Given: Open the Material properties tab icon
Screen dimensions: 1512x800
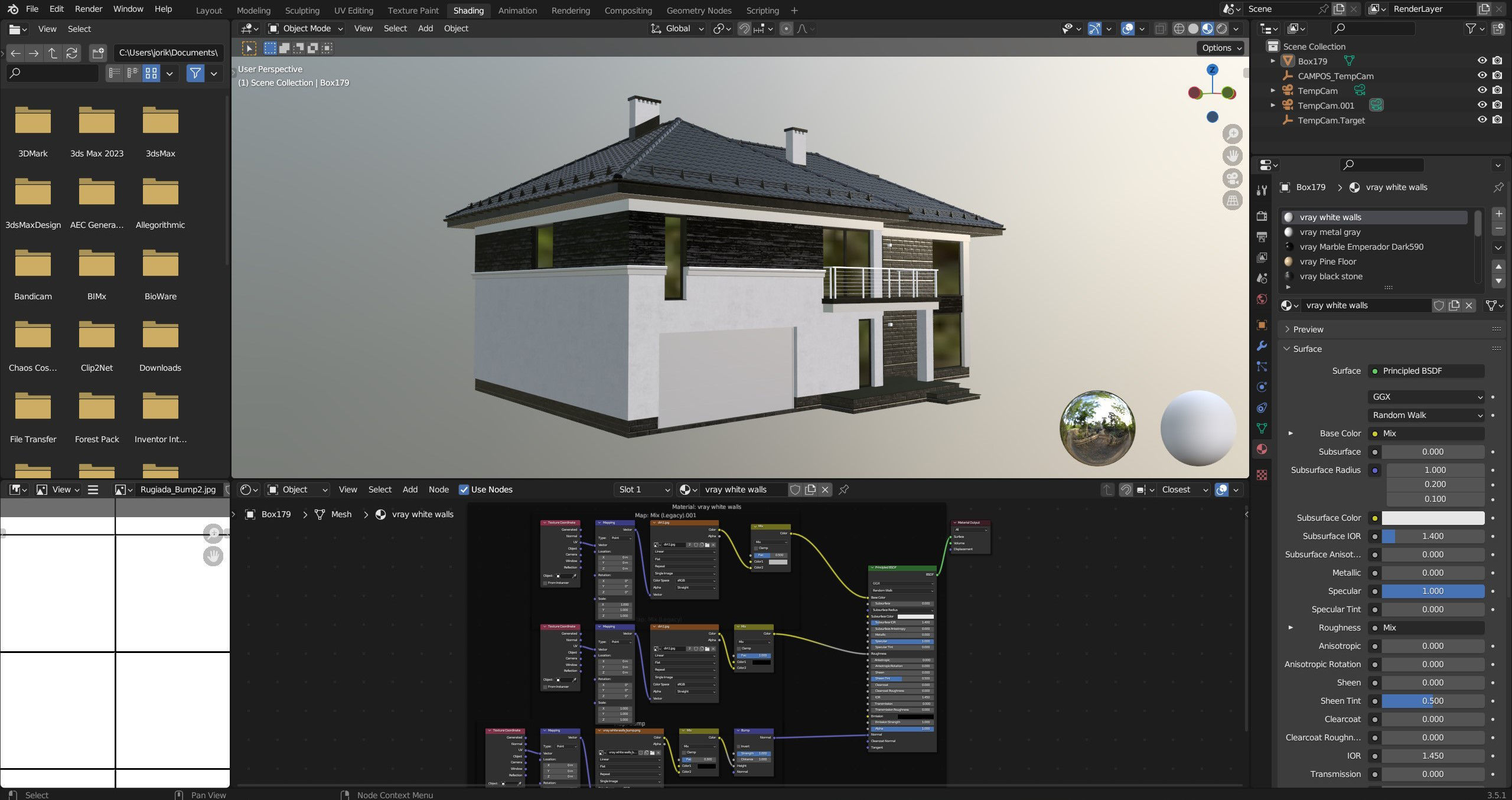Looking at the screenshot, I should (1262, 449).
